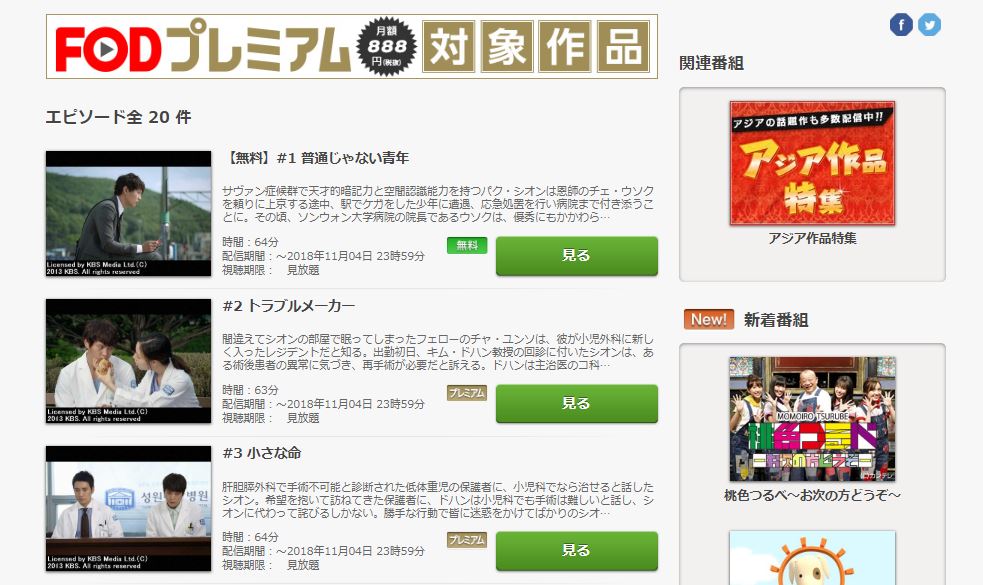Open episode 3 press conference thumbnail
The width and height of the screenshot is (983, 585).
coord(129,509)
